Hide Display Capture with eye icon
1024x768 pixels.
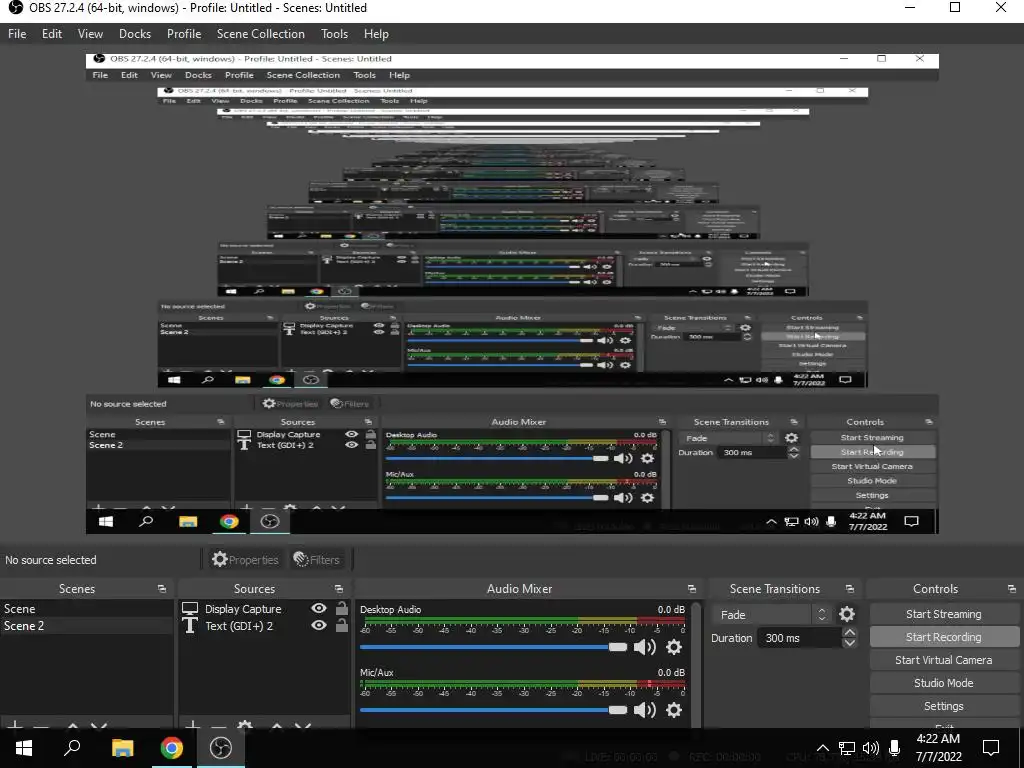pos(319,608)
